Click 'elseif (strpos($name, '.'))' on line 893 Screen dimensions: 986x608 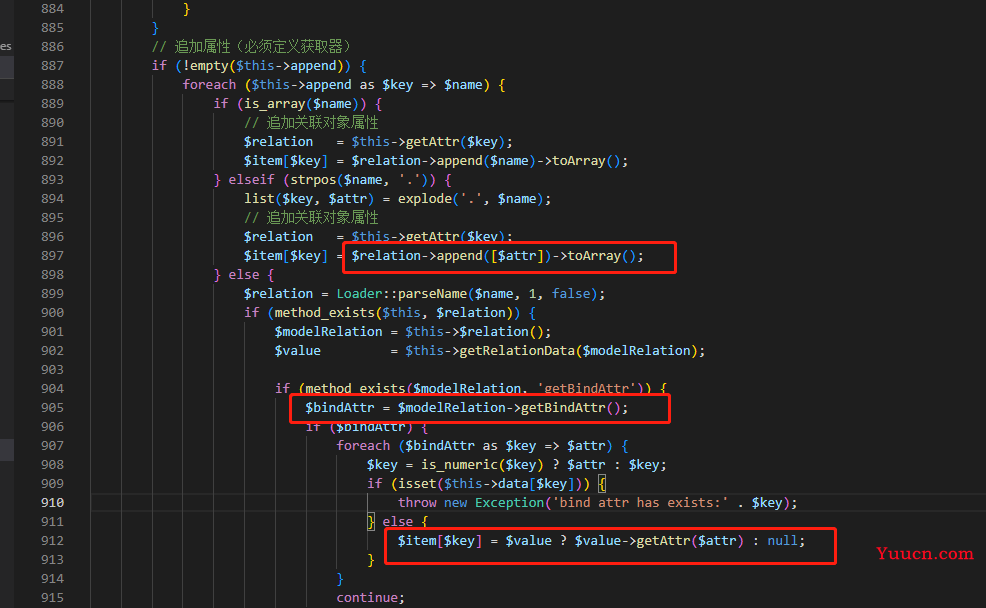coord(332,180)
